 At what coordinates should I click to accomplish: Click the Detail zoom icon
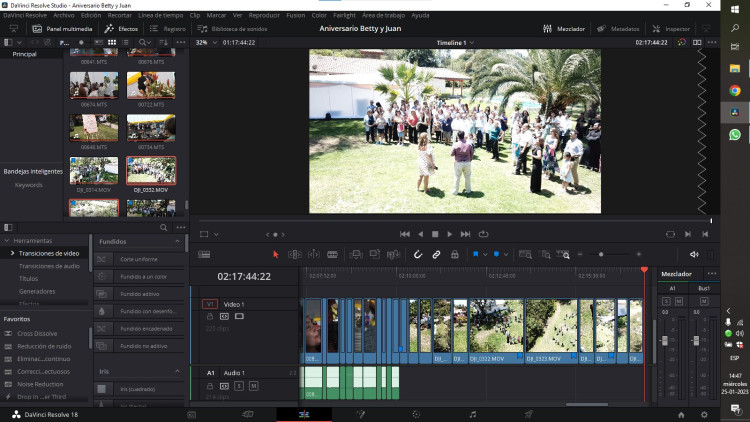point(546,255)
